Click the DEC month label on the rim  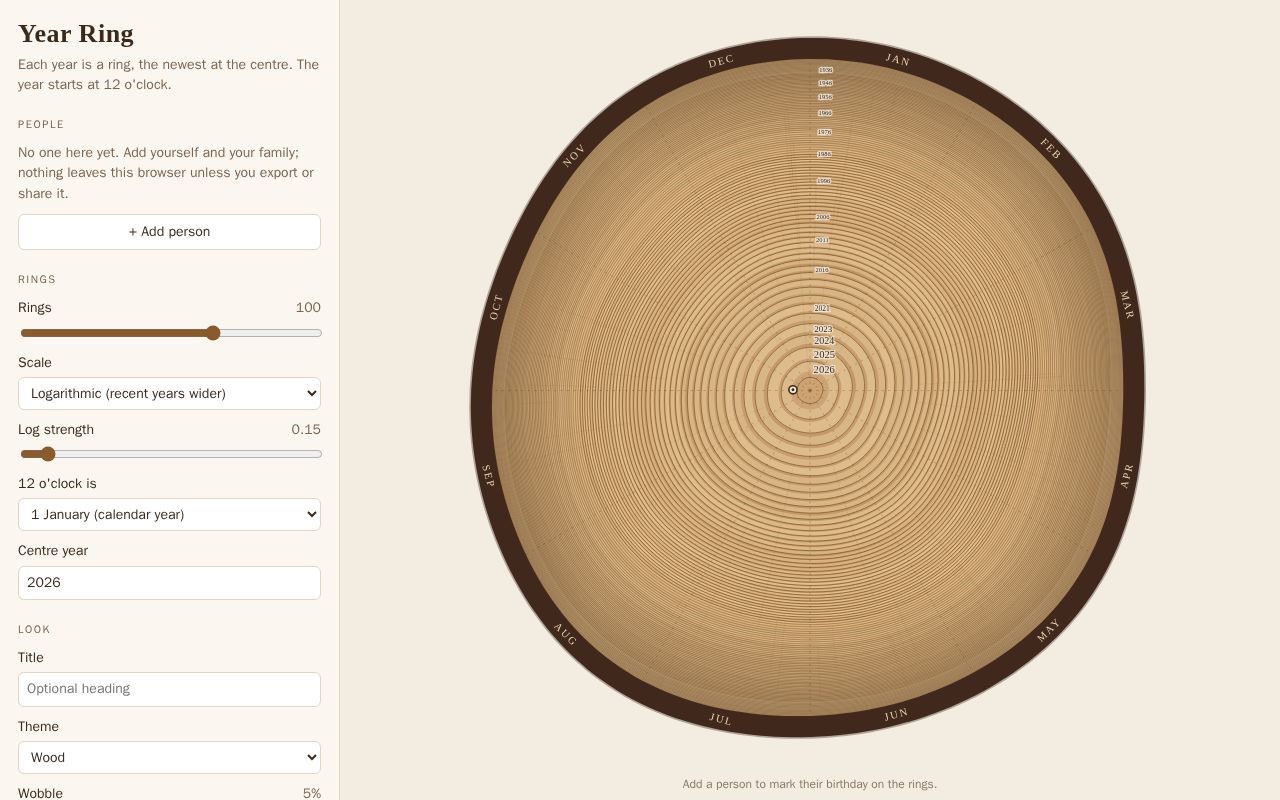721,62
